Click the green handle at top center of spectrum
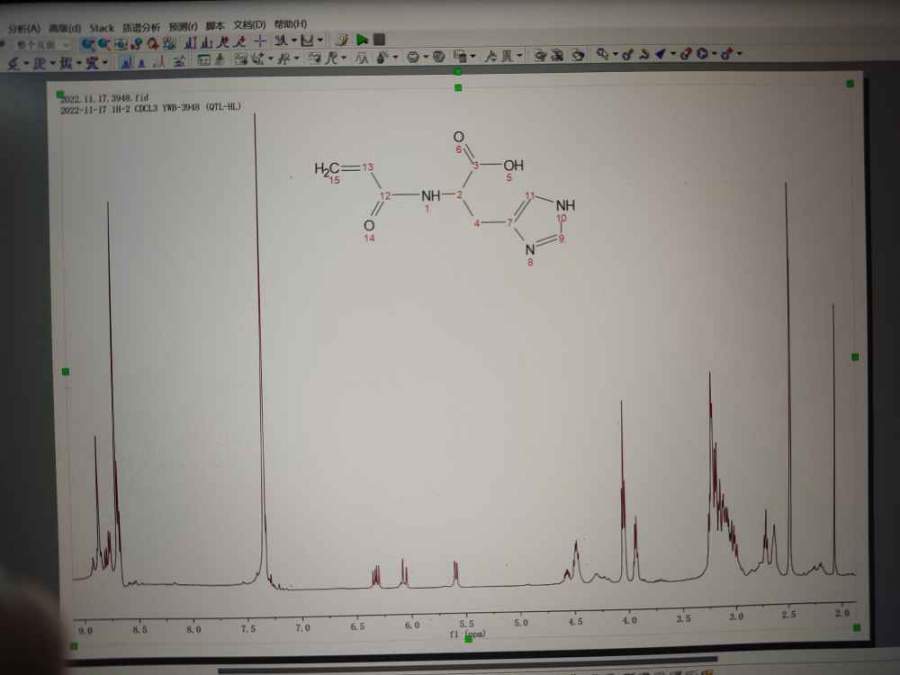Screen dimensions: 900x675 (x=458, y=87)
